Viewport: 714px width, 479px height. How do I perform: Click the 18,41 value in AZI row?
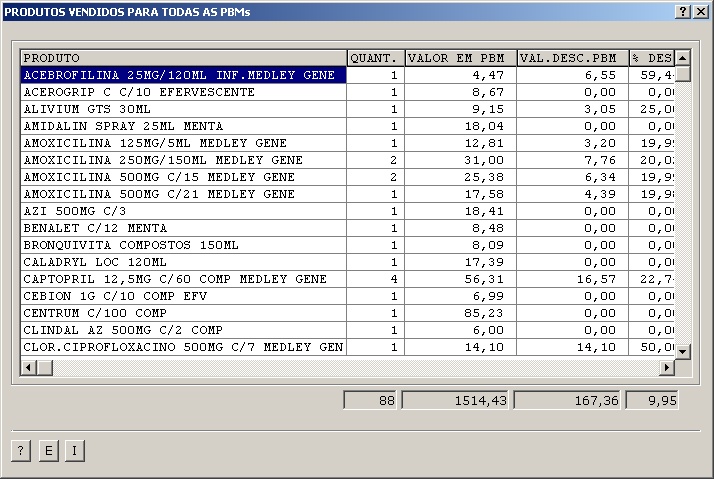(x=460, y=211)
